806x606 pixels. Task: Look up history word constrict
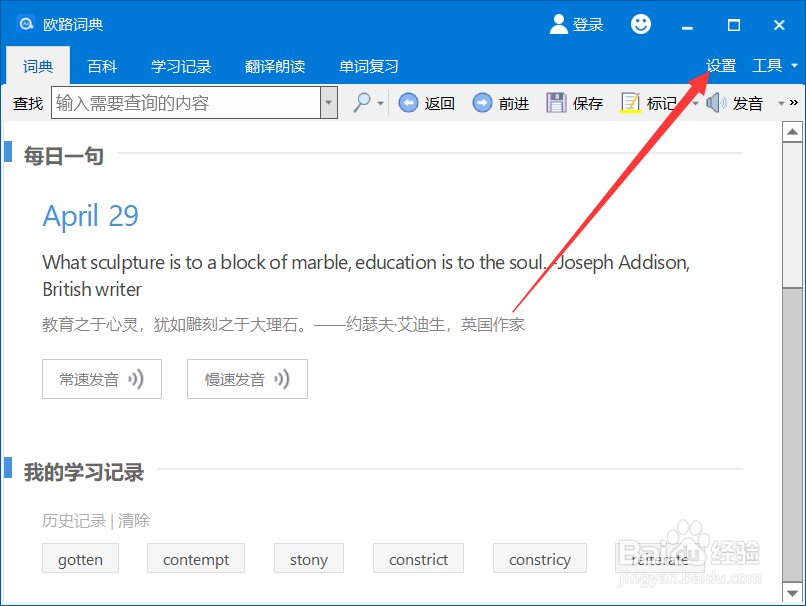coord(418,559)
